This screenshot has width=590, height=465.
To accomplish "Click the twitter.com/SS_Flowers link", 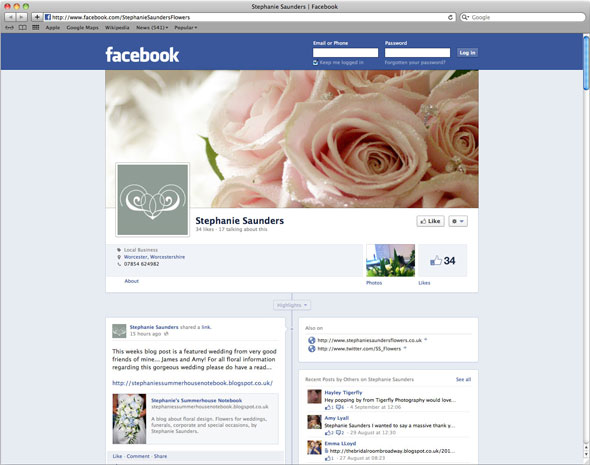I will coord(359,349).
